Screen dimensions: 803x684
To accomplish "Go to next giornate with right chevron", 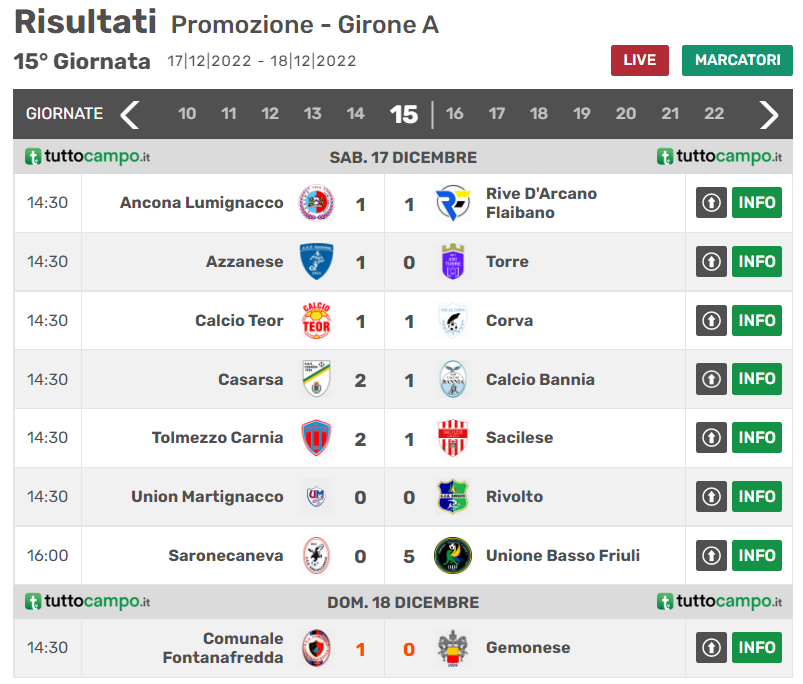I will pyautogui.click(x=768, y=114).
